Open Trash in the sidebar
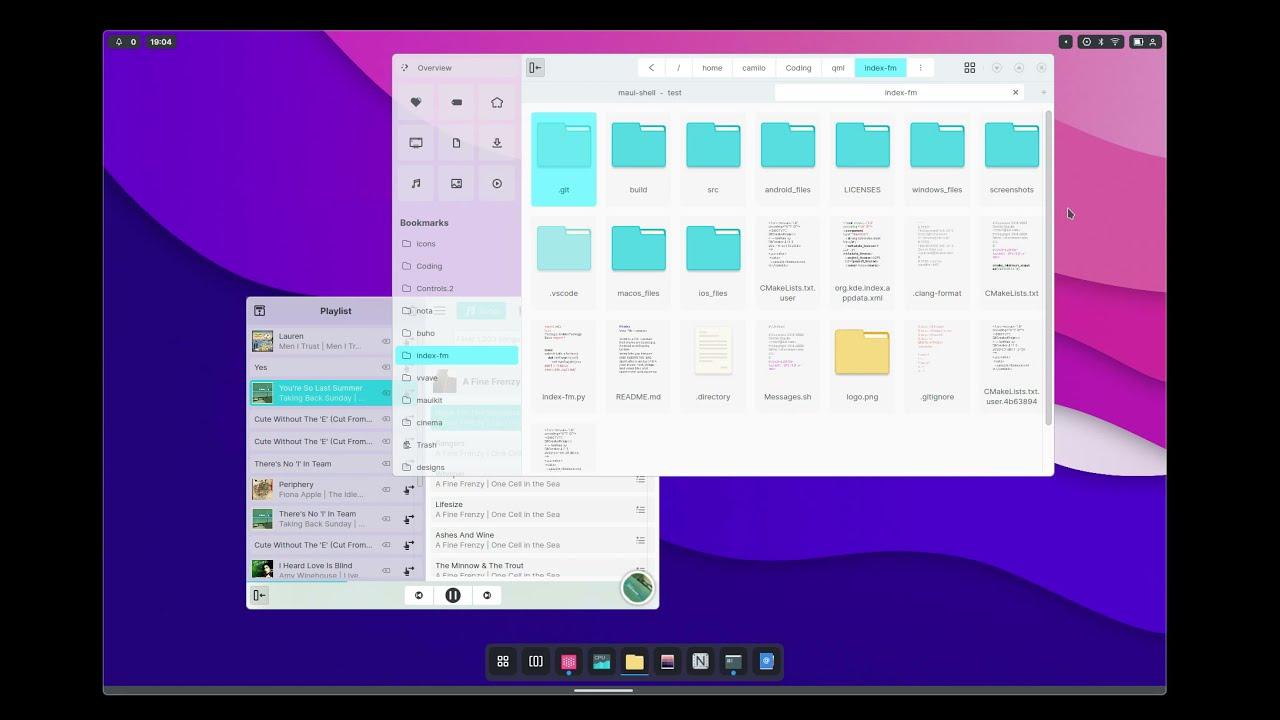This screenshot has width=1280, height=720. tap(457, 445)
